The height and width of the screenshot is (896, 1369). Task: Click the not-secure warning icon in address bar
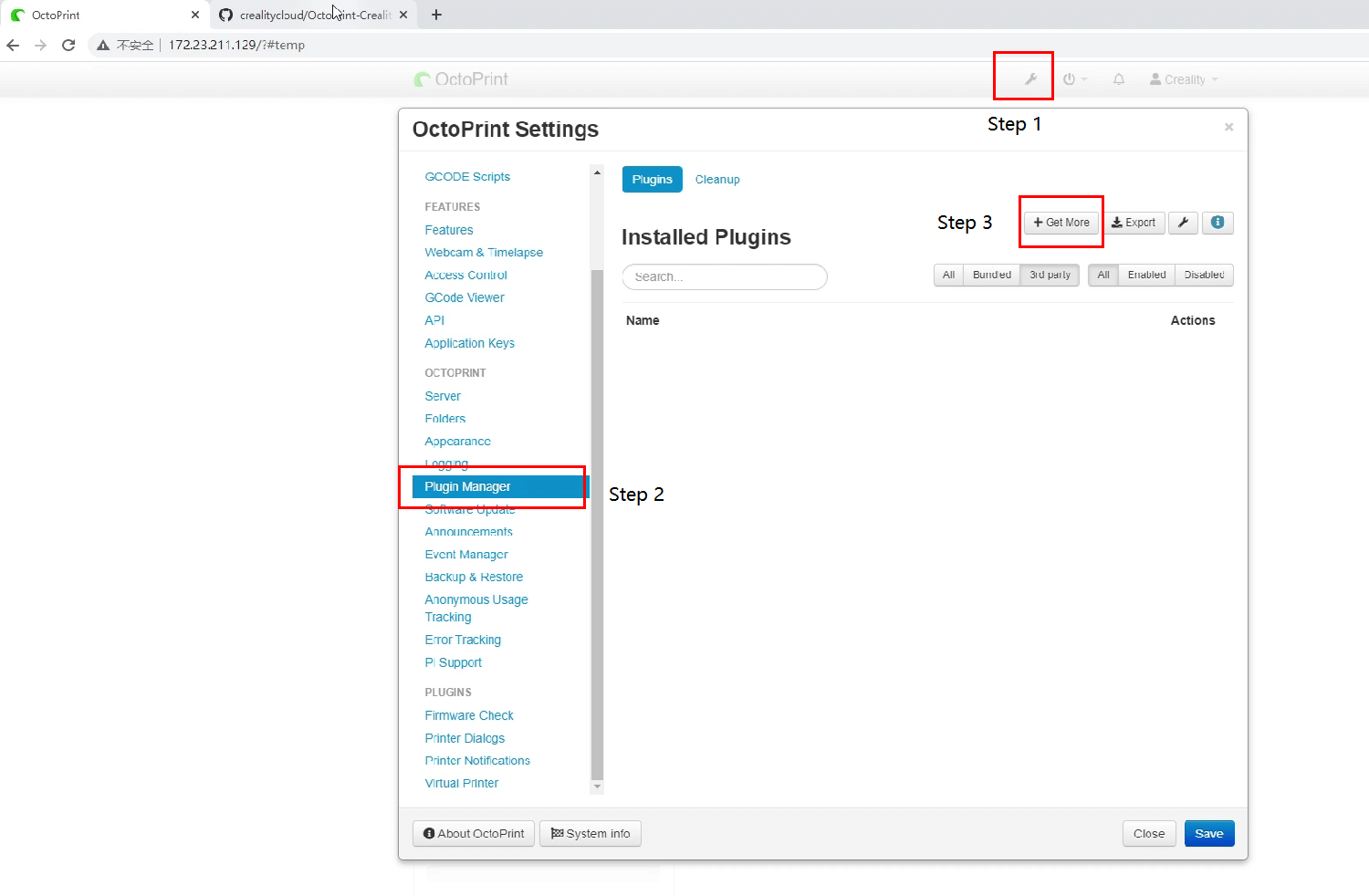[x=103, y=45]
